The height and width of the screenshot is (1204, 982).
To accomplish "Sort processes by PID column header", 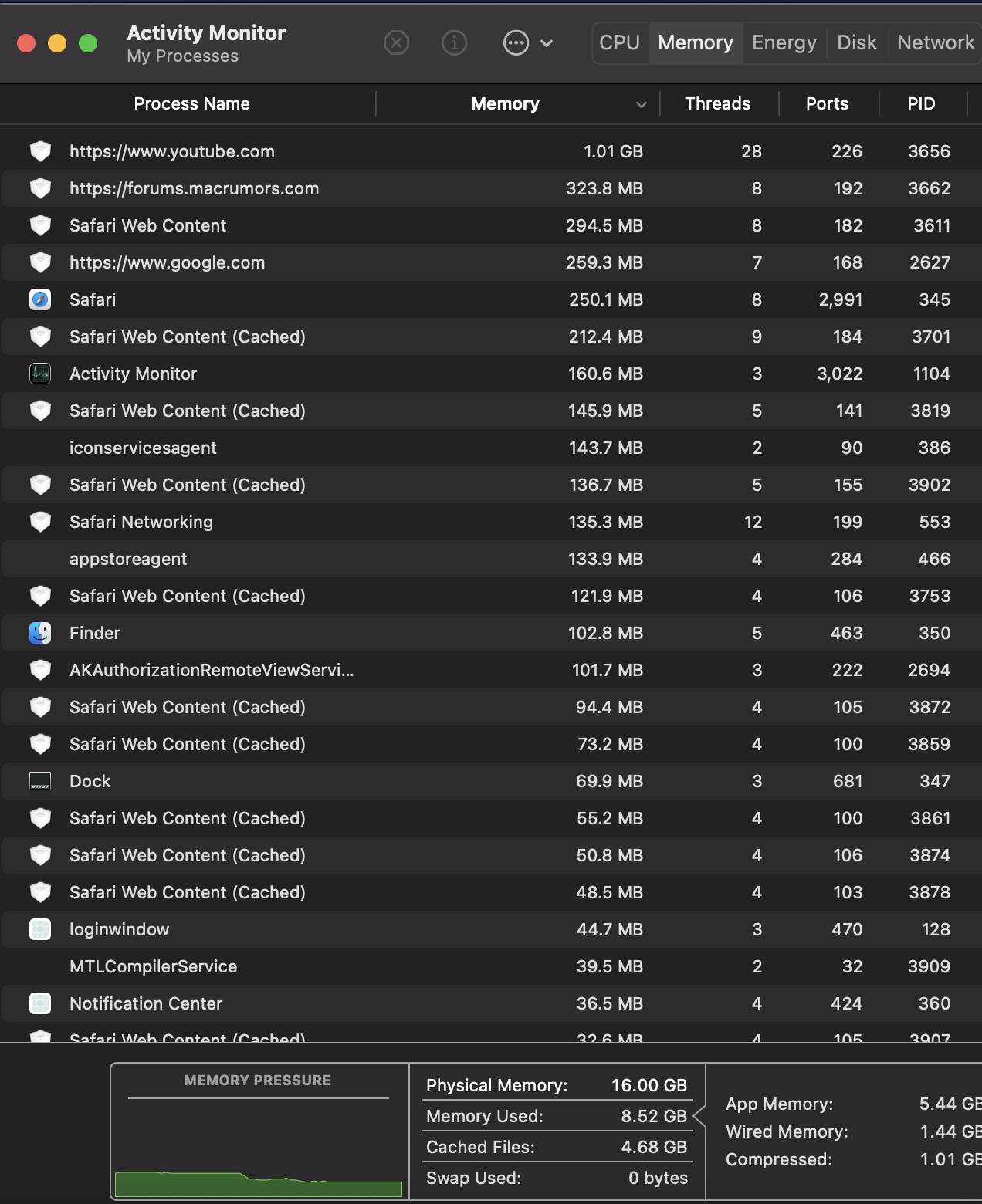I will pos(921,104).
